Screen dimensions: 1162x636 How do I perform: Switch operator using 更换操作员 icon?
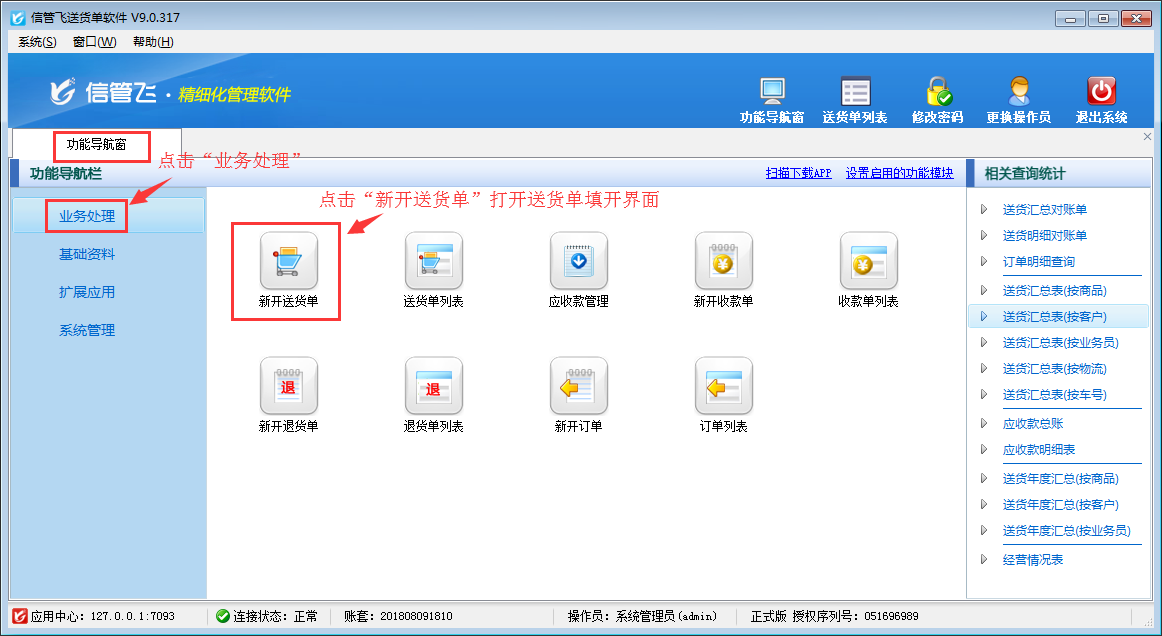(x=1019, y=93)
